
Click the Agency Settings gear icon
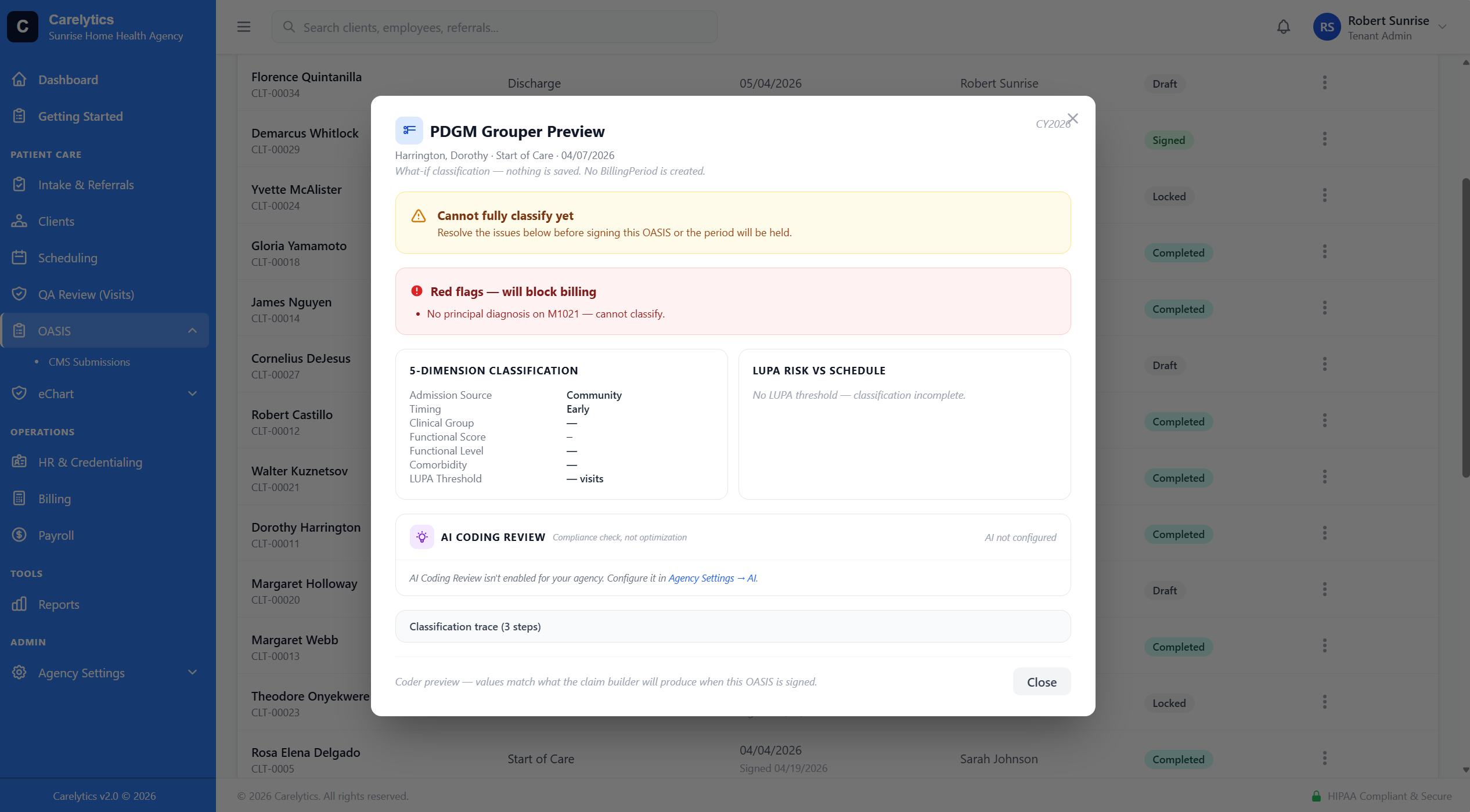click(19, 673)
